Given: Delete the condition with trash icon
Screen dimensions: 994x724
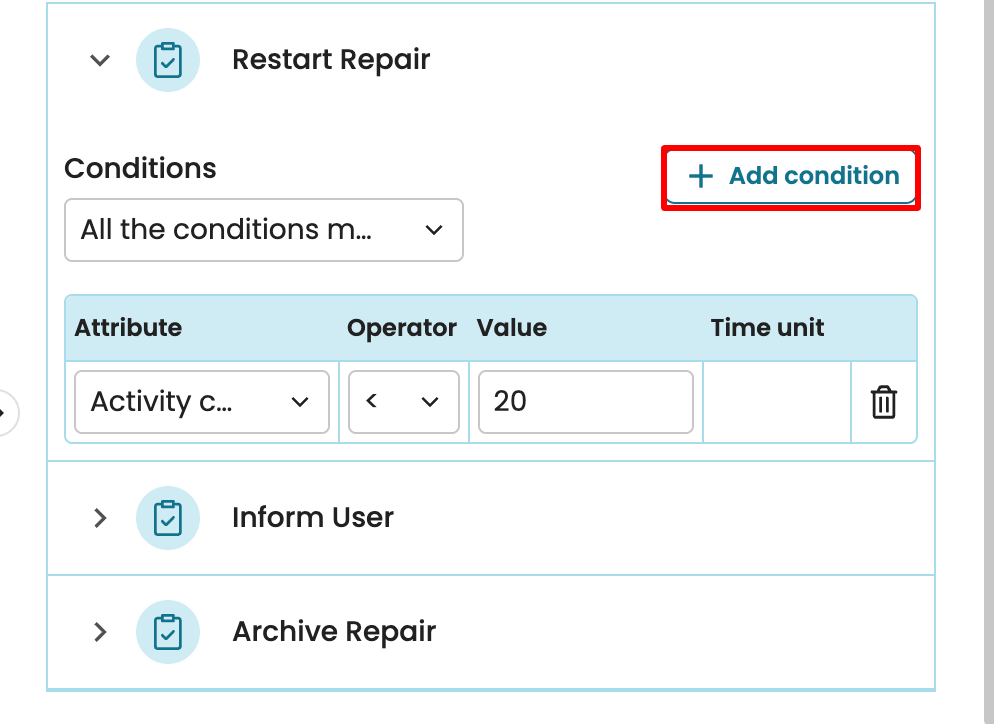Looking at the screenshot, I should [x=883, y=402].
